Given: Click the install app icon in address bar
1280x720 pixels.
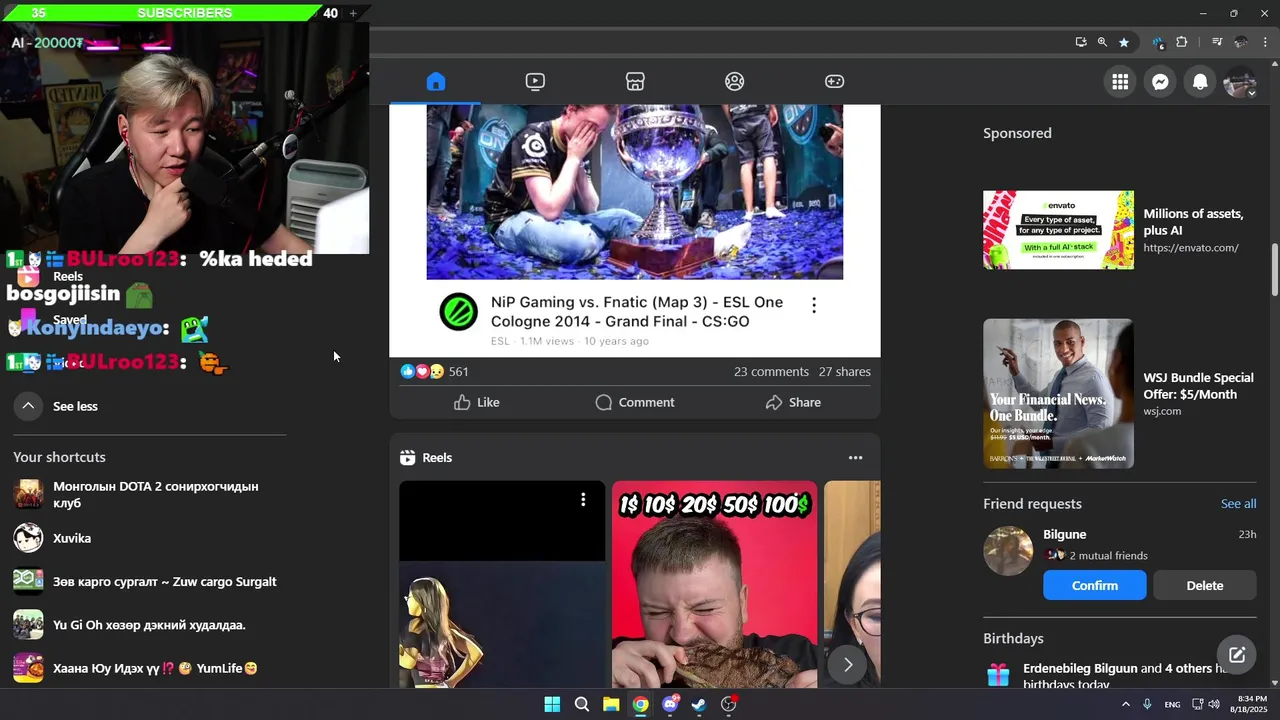Looking at the screenshot, I should (x=1081, y=42).
